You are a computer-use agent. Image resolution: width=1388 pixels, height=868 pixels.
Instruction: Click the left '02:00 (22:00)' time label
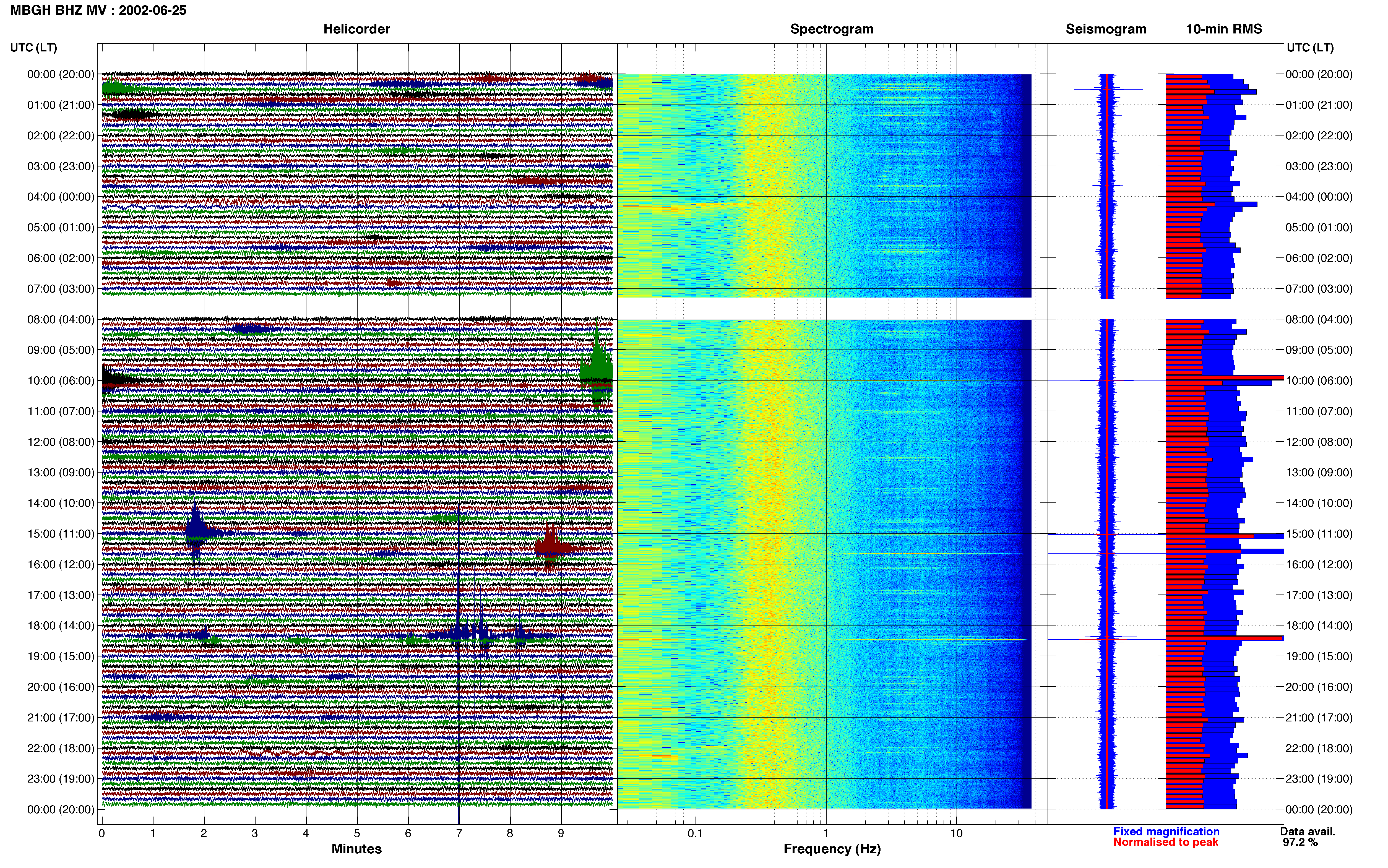(x=61, y=135)
